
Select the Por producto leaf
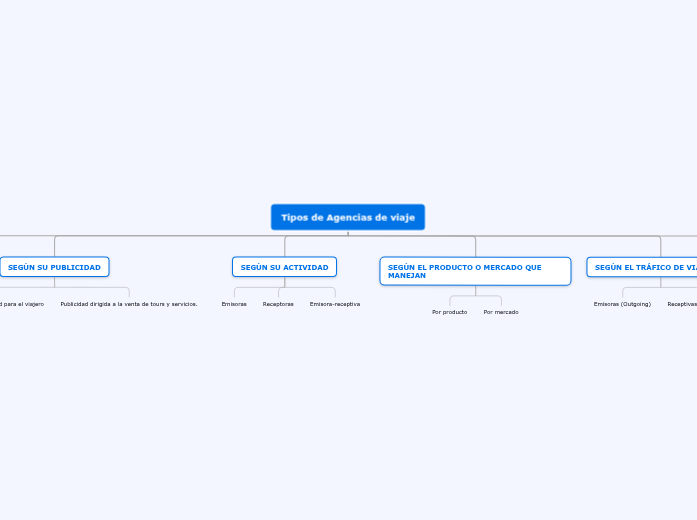[x=449, y=312]
